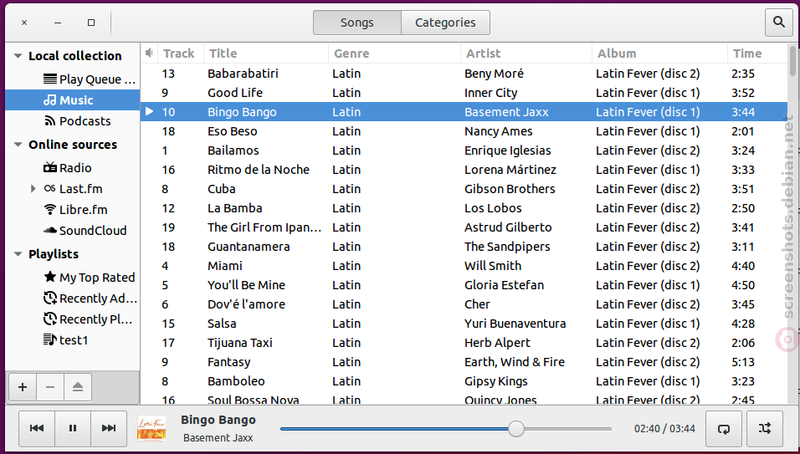Pause the current song
This screenshot has height=454, width=800.
[72, 428]
